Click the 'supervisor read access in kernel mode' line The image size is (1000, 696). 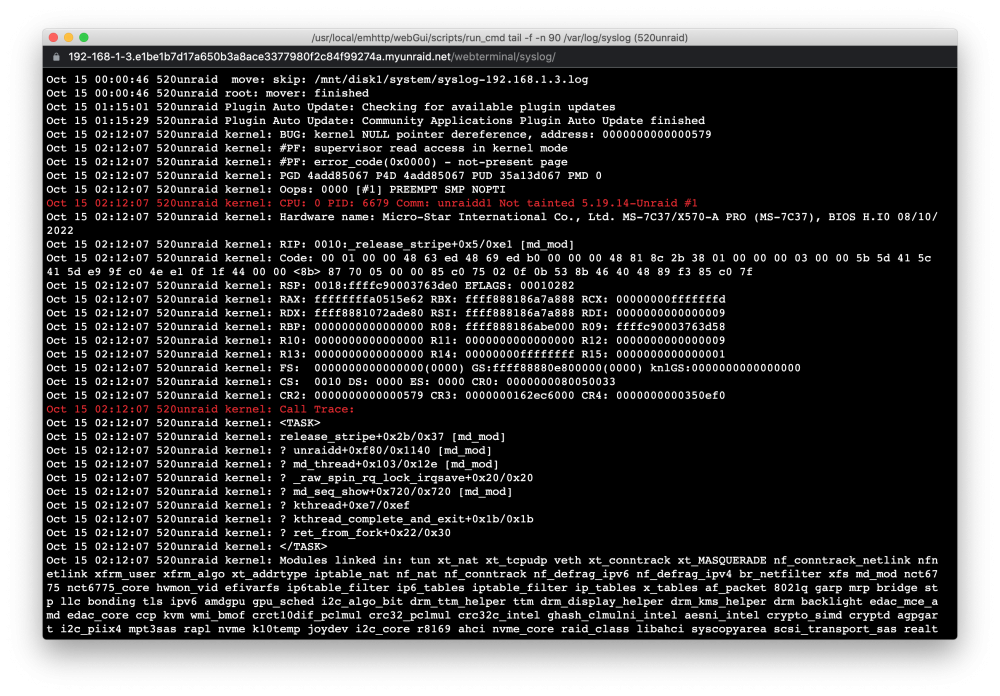pyautogui.click(x=307, y=148)
